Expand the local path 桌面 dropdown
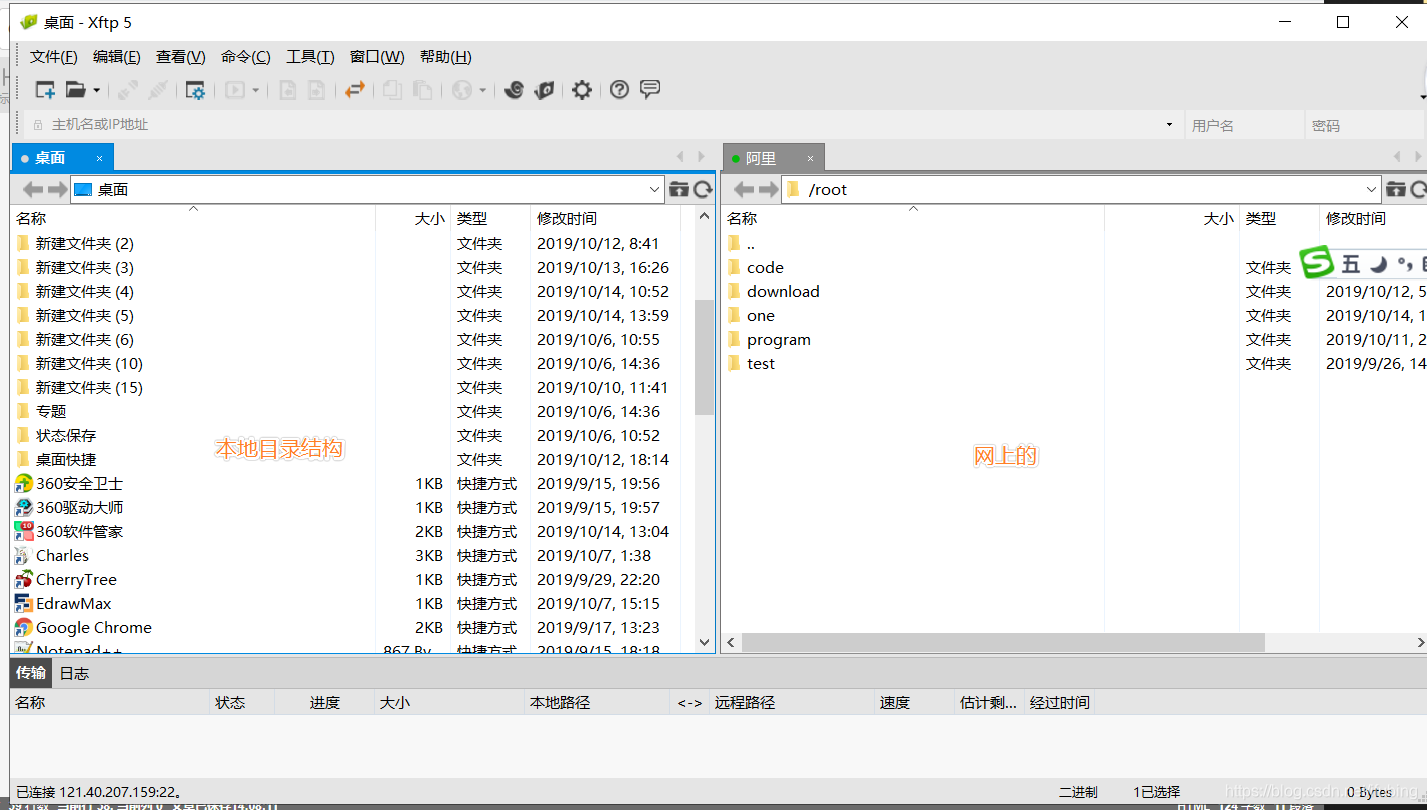 654,189
